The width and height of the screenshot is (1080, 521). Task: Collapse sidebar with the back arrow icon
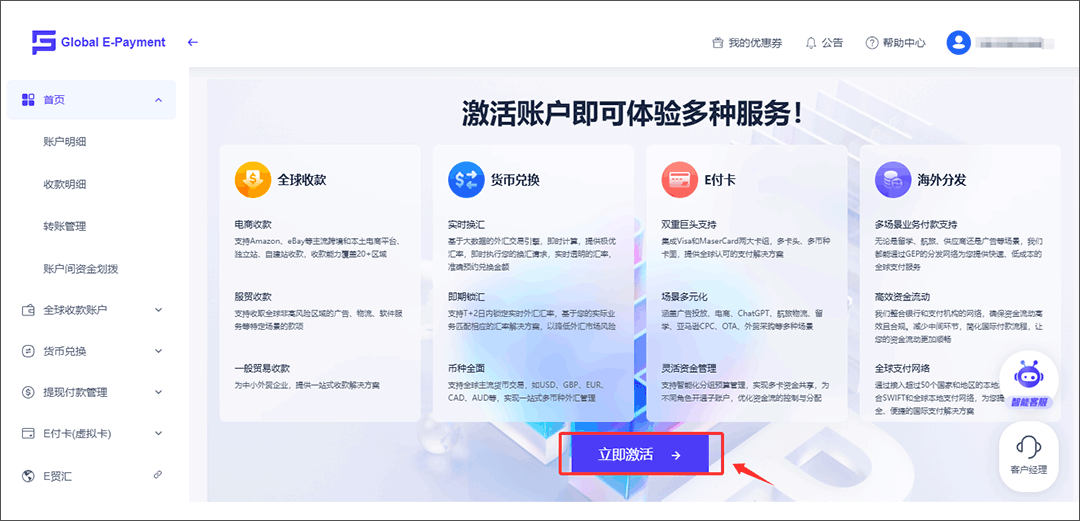click(193, 42)
